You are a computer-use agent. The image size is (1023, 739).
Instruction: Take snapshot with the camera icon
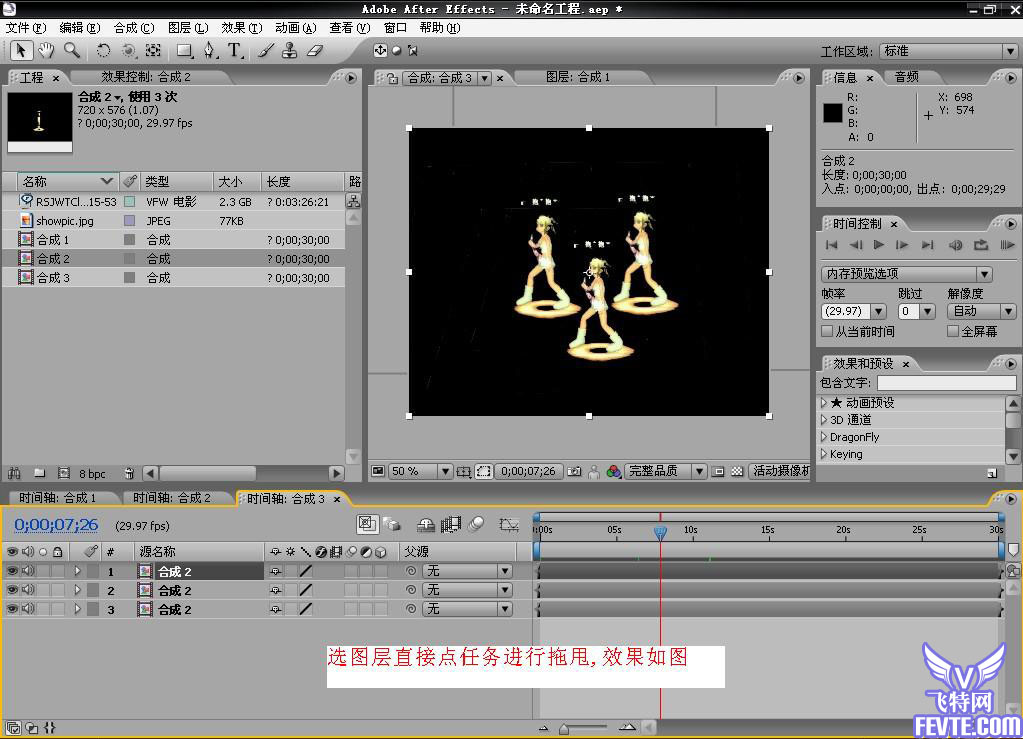pyautogui.click(x=574, y=471)
